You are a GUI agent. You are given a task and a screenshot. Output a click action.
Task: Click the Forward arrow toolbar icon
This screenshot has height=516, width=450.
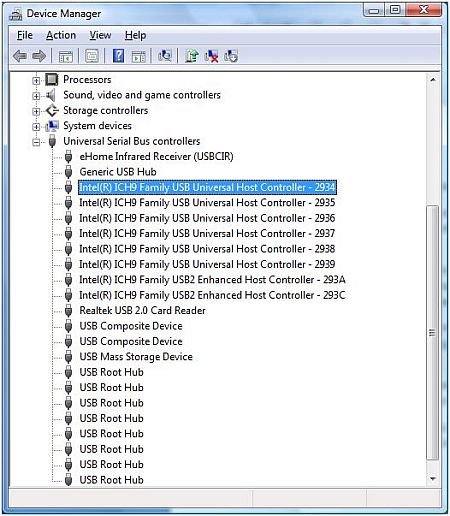[39, 56]
